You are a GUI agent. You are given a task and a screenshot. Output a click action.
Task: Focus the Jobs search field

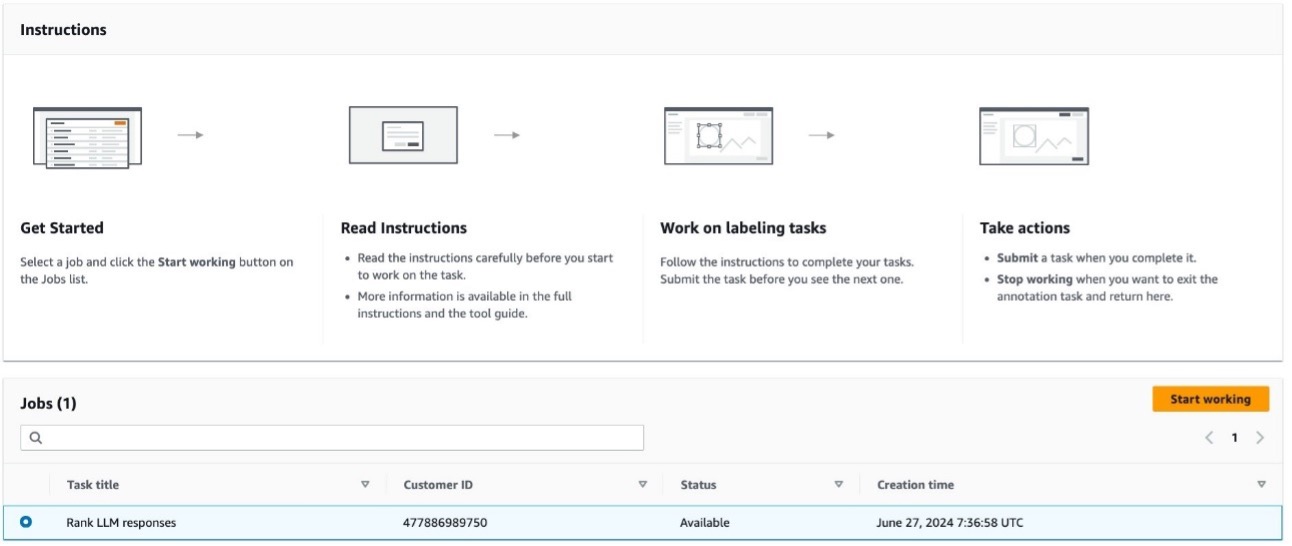(x=332, y=438)
